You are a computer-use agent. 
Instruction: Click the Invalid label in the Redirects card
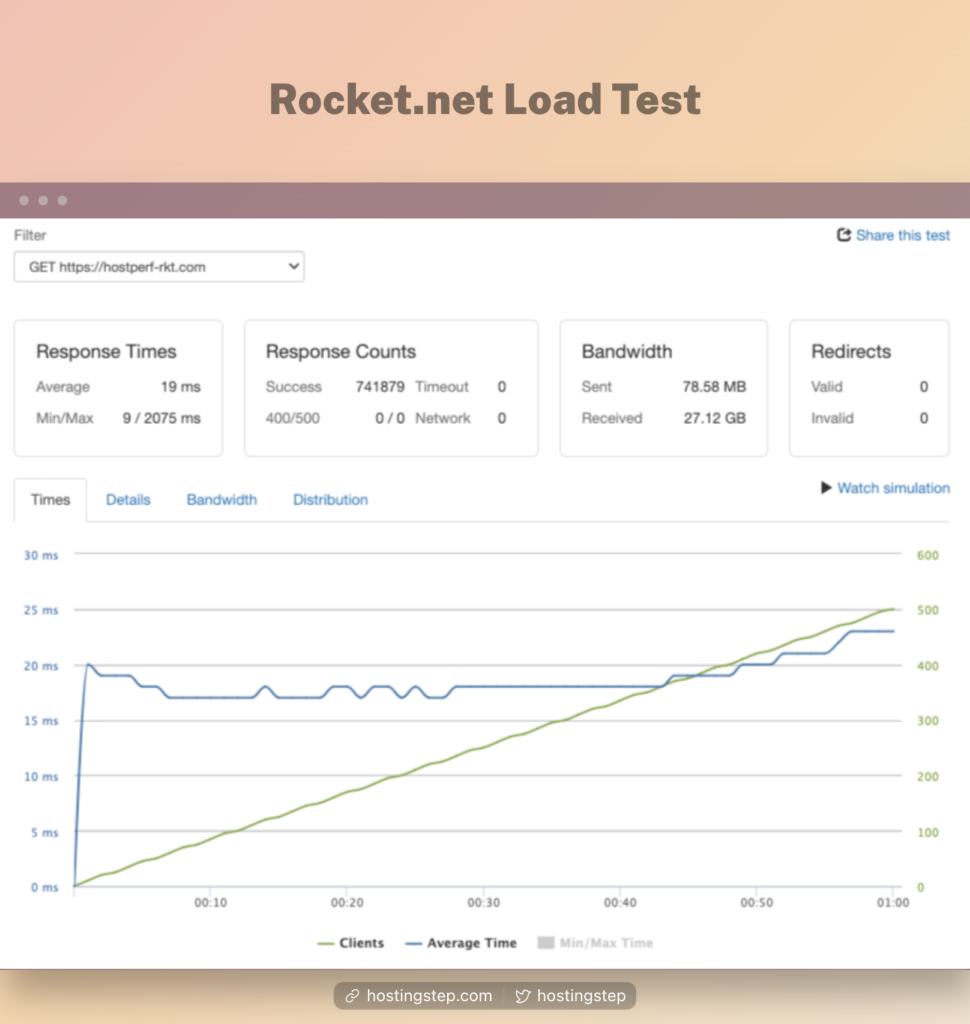[x=832, y=418]
